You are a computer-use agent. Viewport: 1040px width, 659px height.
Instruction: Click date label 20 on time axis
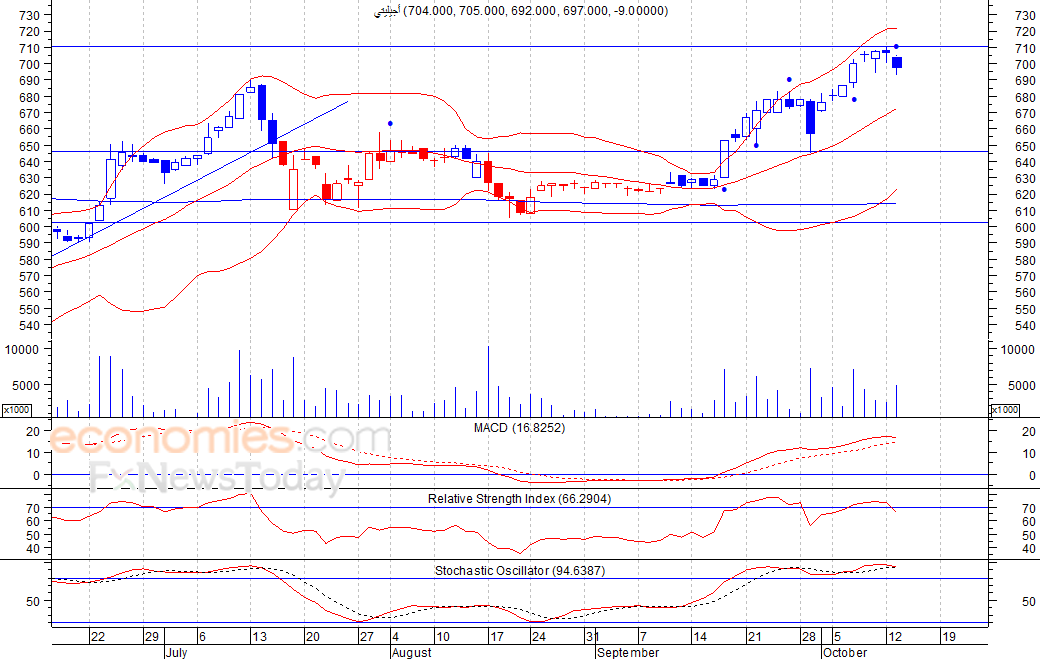pyautogui.click(x=312, y=636)
